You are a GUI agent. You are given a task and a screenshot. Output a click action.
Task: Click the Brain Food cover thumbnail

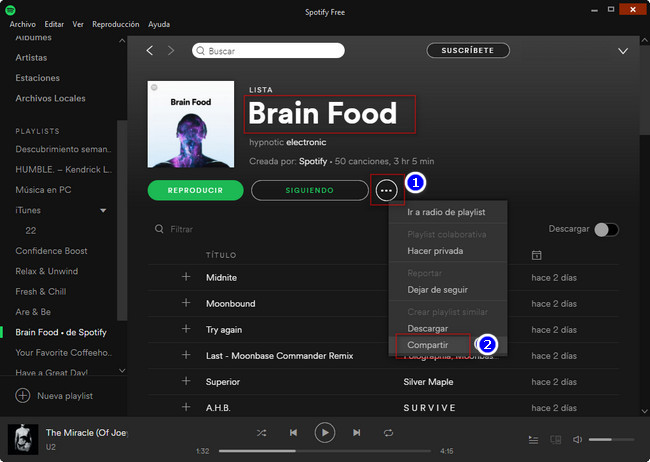(191, 124)
